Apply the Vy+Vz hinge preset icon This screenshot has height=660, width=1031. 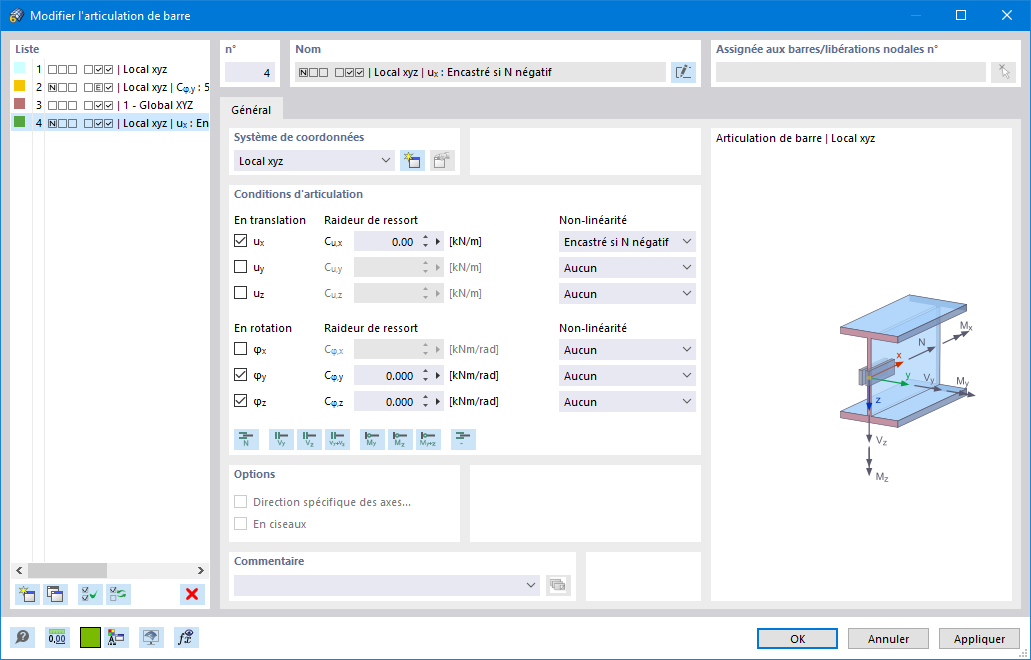point(337,439)
